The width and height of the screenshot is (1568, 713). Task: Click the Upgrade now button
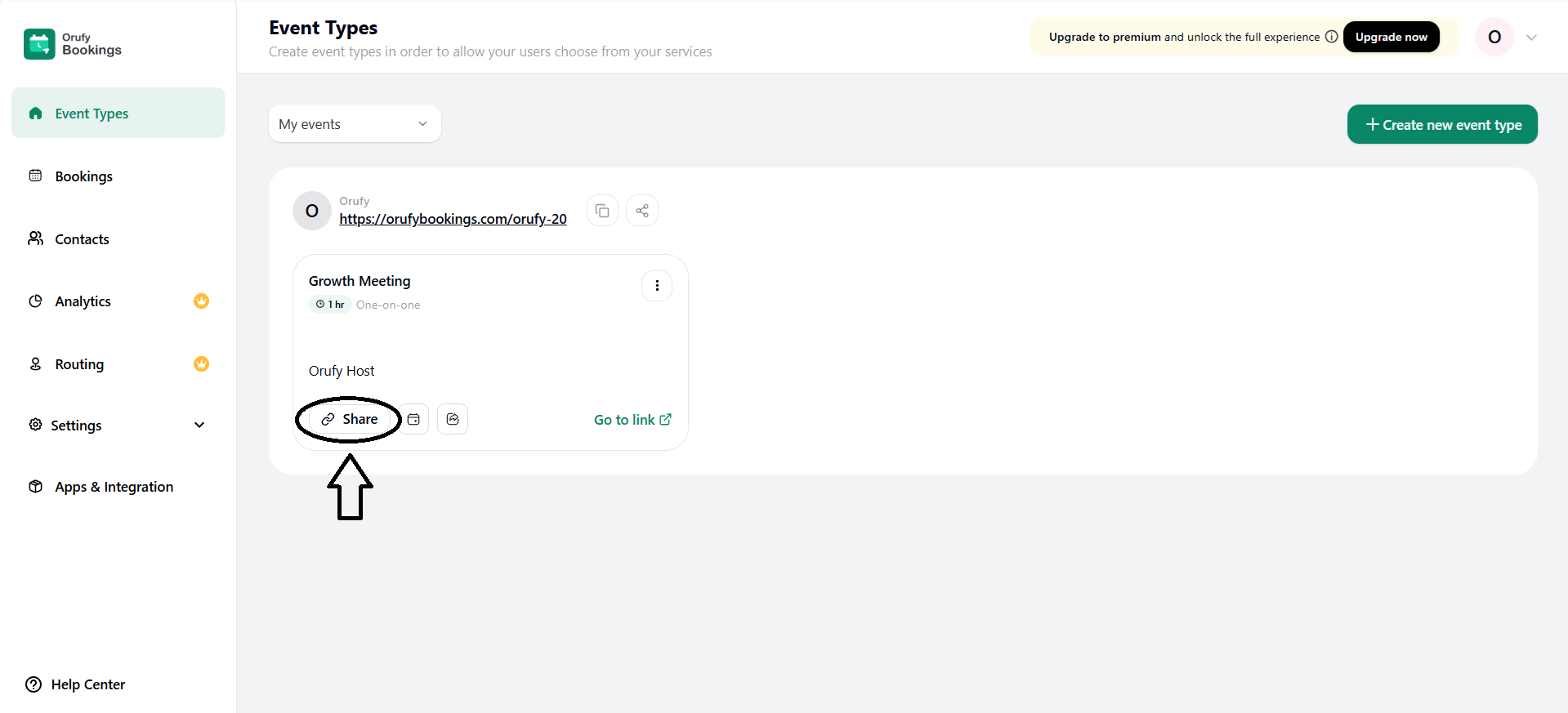tap(1391, 37)
